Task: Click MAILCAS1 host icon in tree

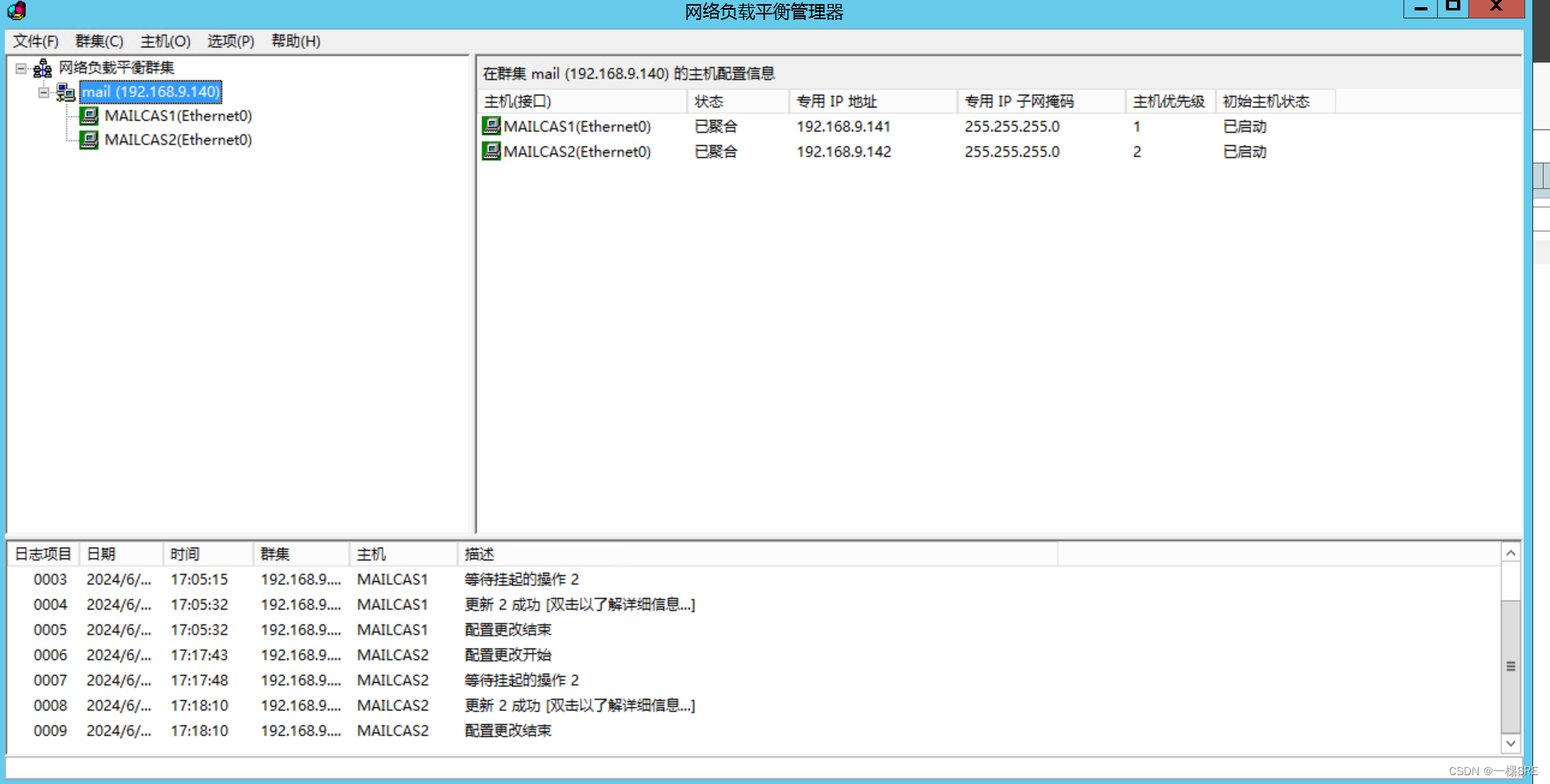Action: click(x=89, y=116)
